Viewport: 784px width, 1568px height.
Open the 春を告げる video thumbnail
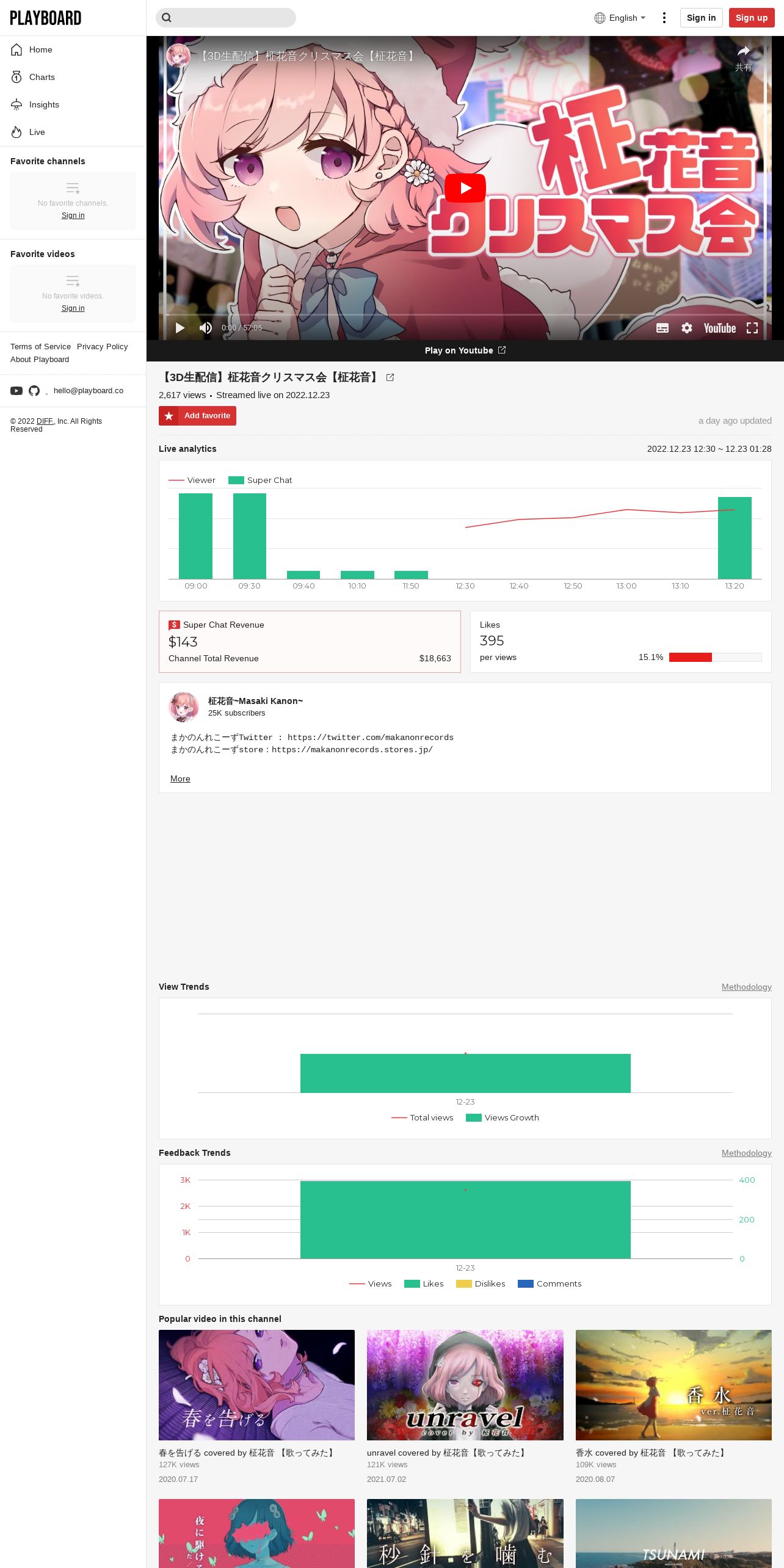click(256, 1385)
